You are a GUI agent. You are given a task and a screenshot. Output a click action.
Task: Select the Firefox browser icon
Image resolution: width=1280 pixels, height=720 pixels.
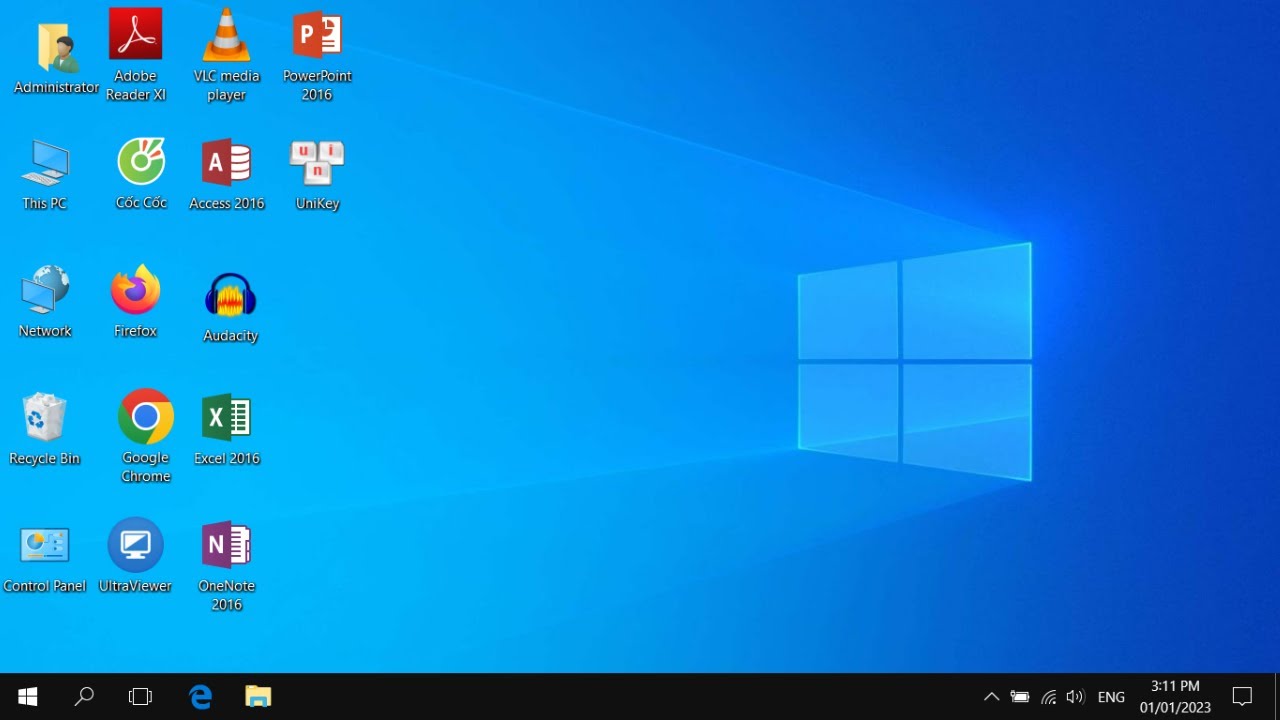tap(135, 290)
